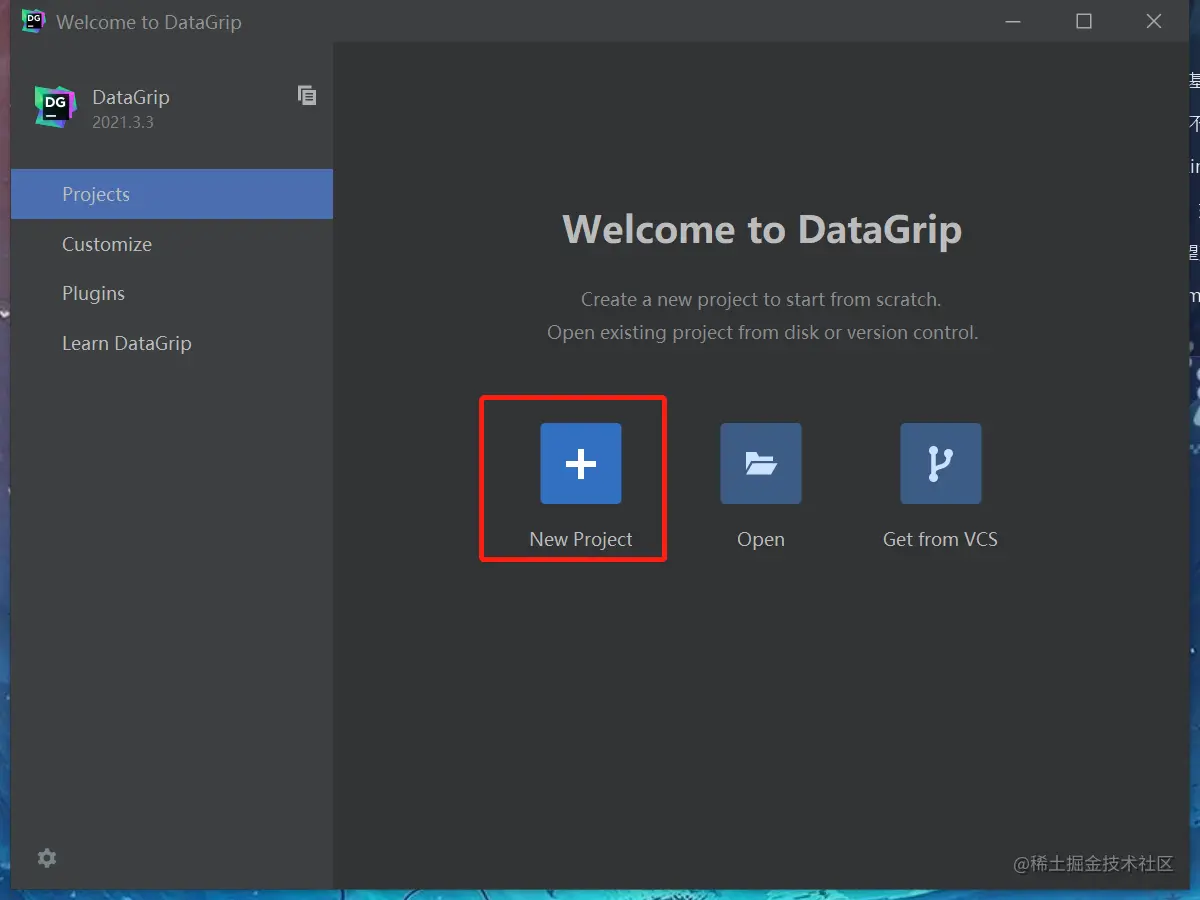This screenshot has height=900, width=1200.
Task: Click the copy icon beside DataGrip name
Action: (307, 95)
